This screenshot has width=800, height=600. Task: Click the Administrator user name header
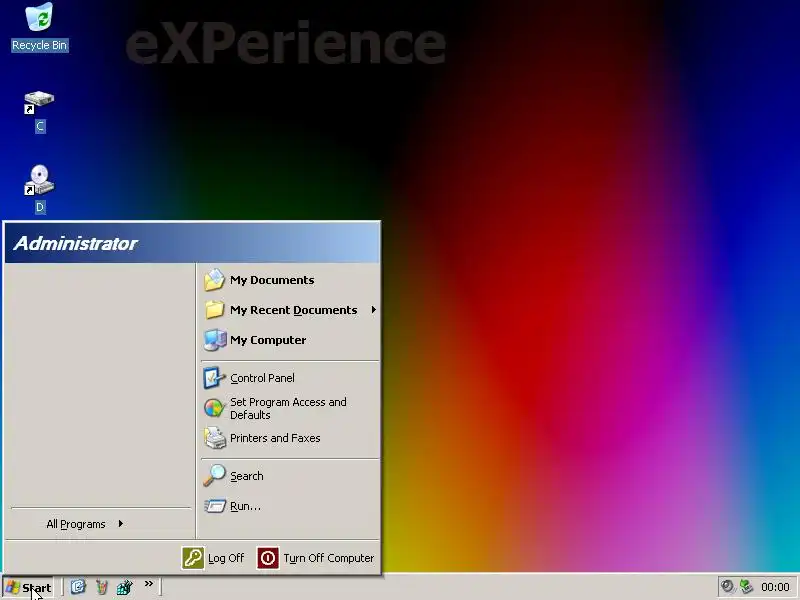76,243
